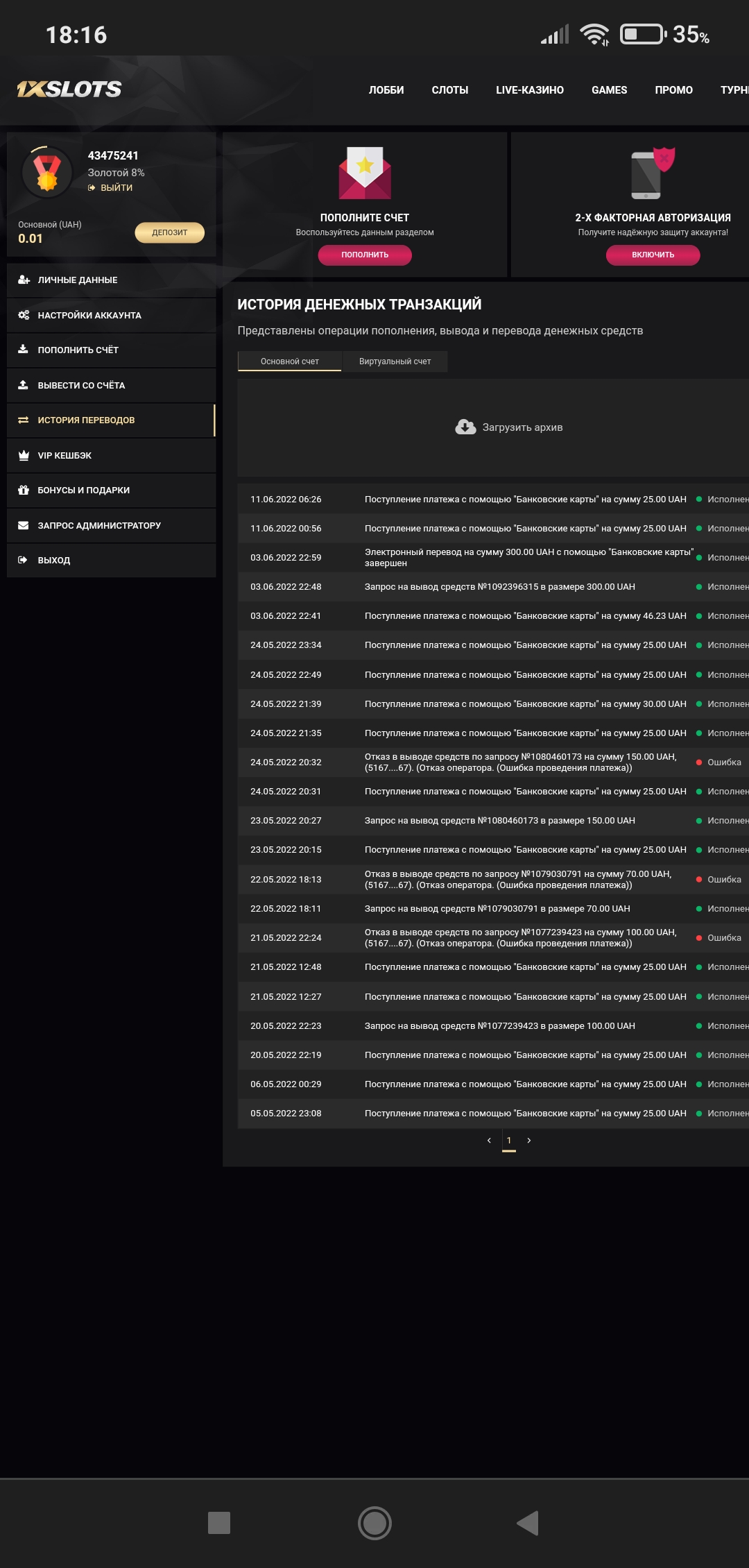This screenshot has width=749, height=1568.
Task: Go to previous page arrow in pagination
Action: [x=489, y=1141]
